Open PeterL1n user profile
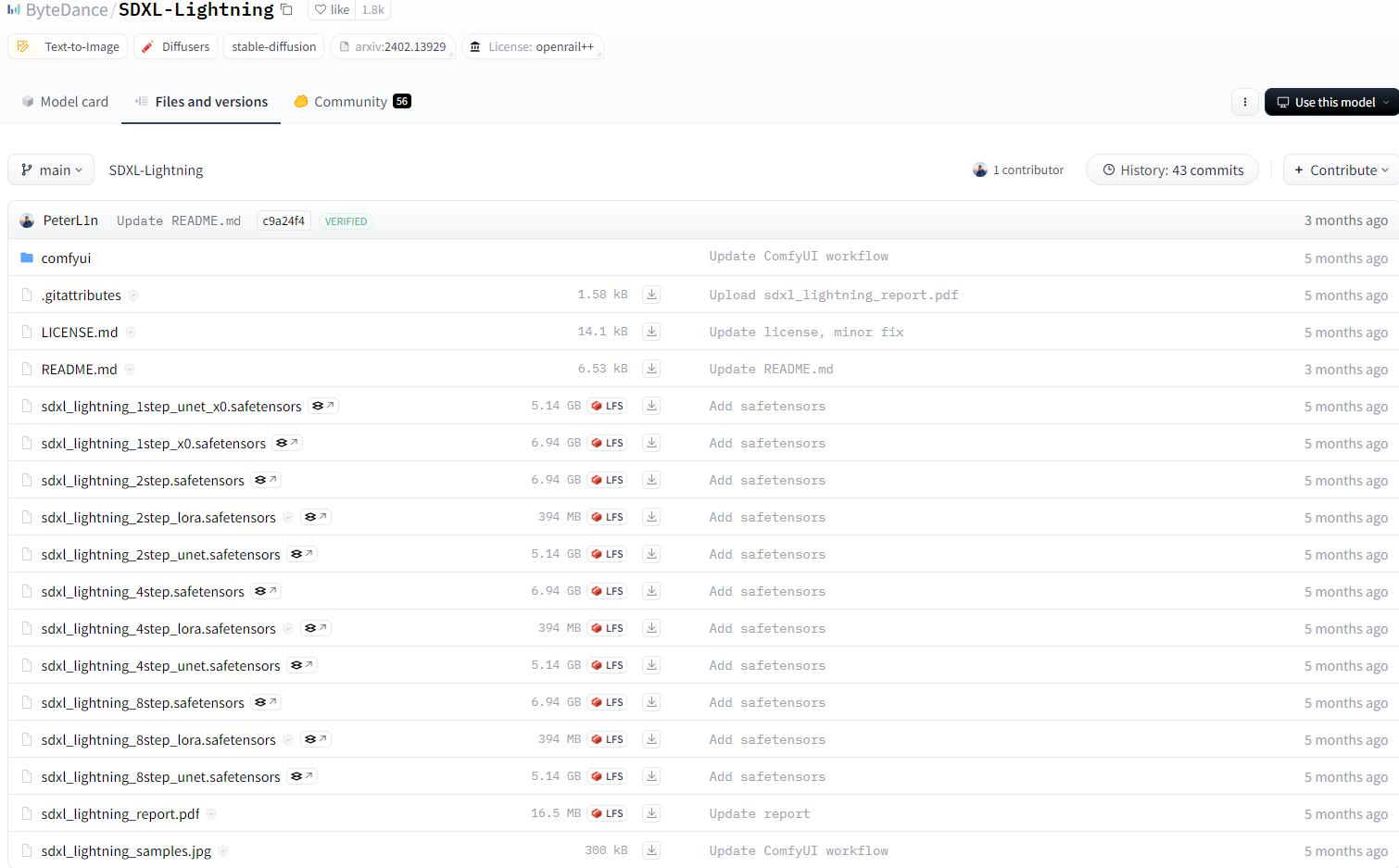The image size is (1399, 868). [70, 220]
